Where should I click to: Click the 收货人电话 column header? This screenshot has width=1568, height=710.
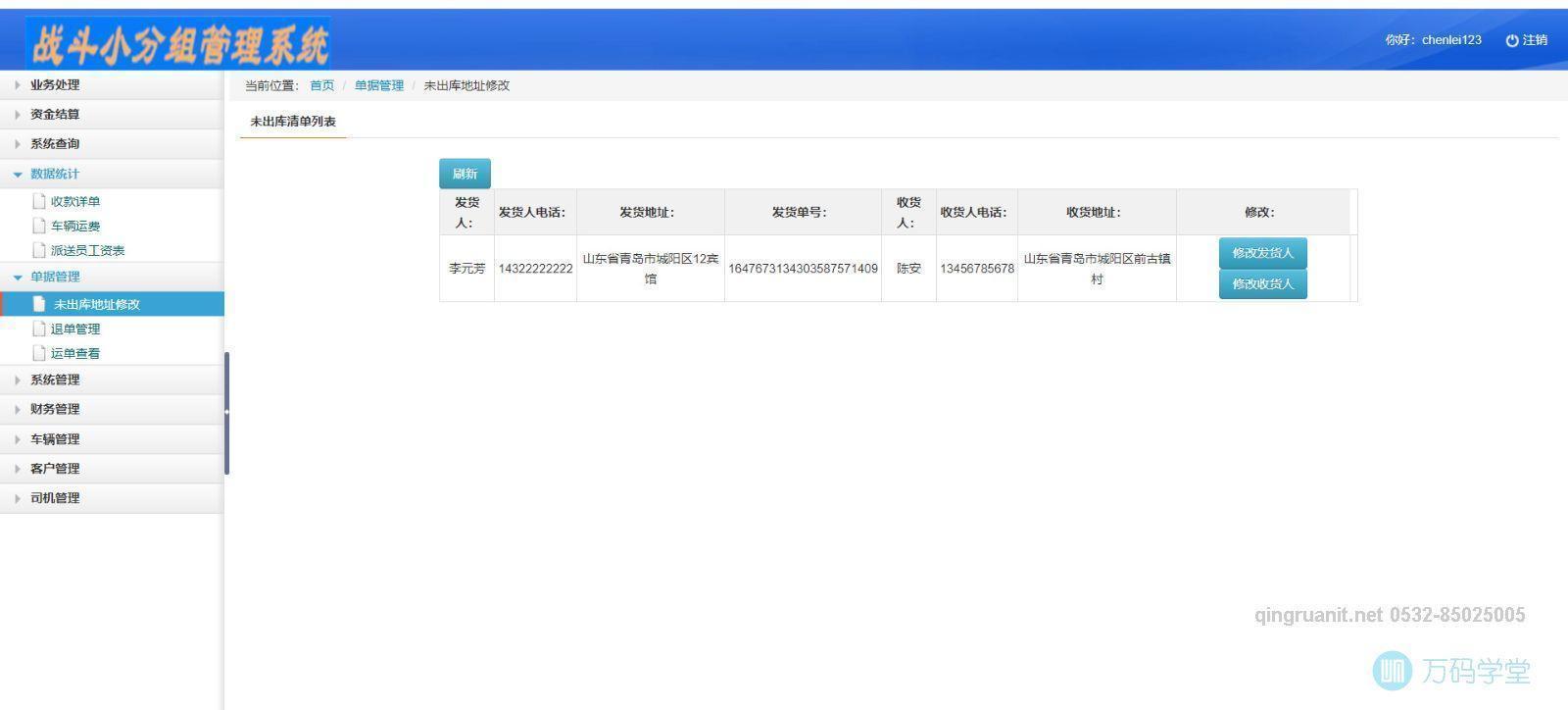pos(976,212)
